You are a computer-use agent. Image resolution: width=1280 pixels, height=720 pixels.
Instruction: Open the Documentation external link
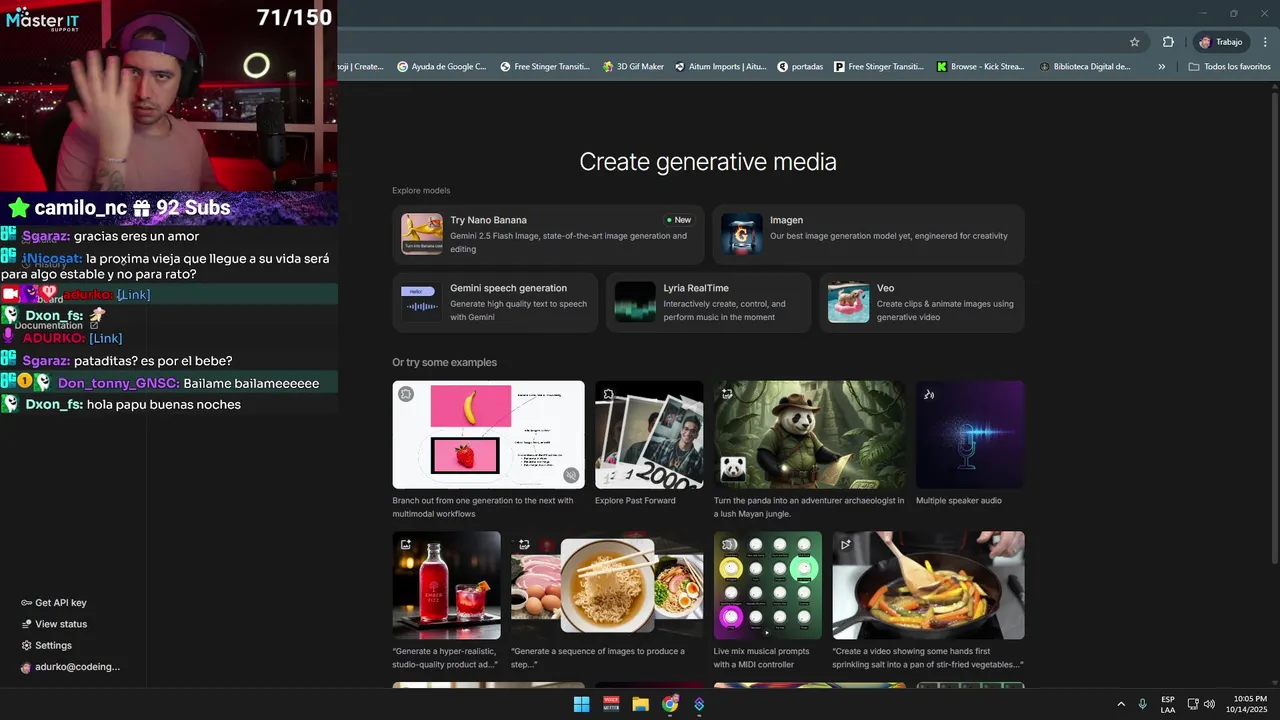click(56, 326)
